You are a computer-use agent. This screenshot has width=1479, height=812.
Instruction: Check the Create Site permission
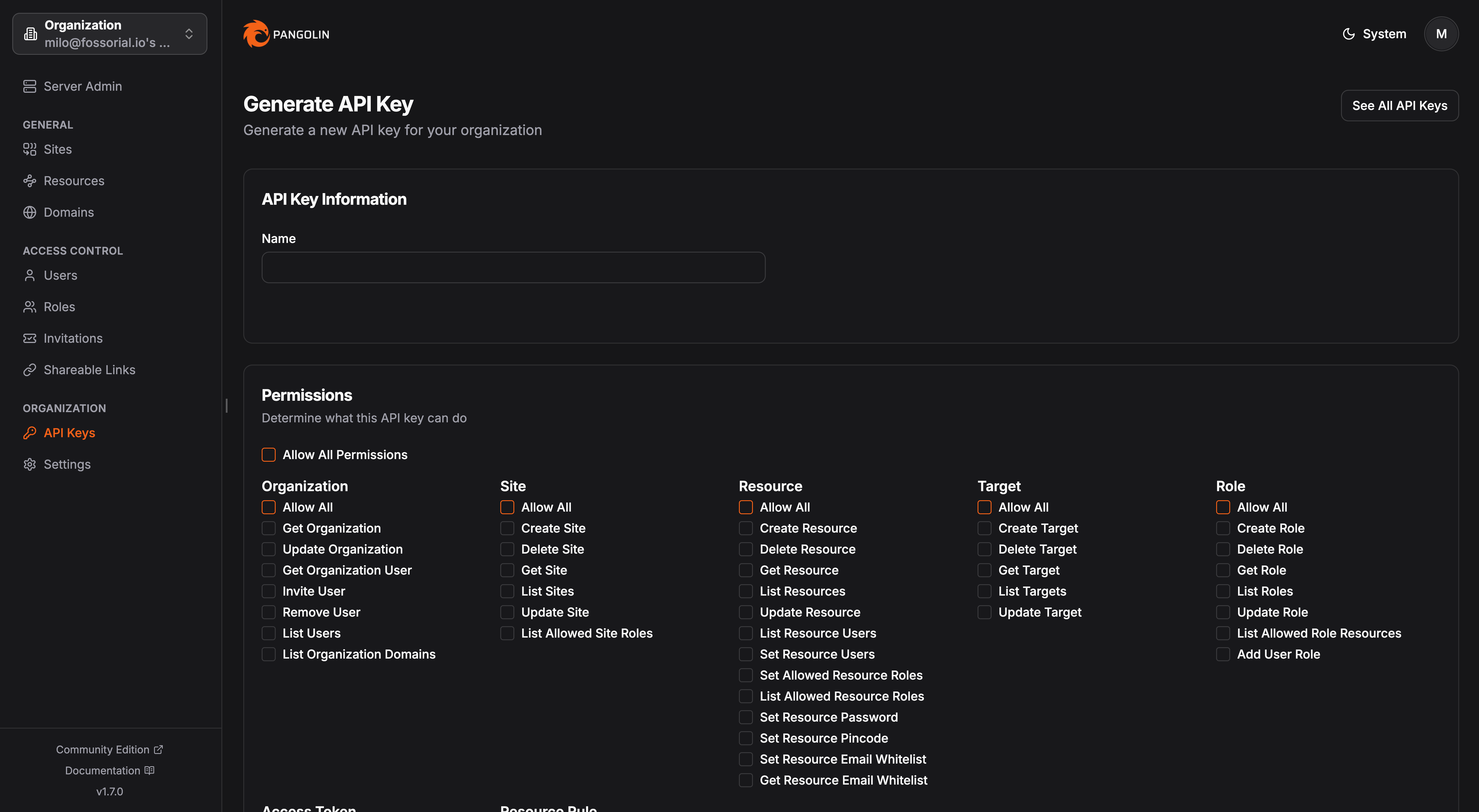point(507,528)
